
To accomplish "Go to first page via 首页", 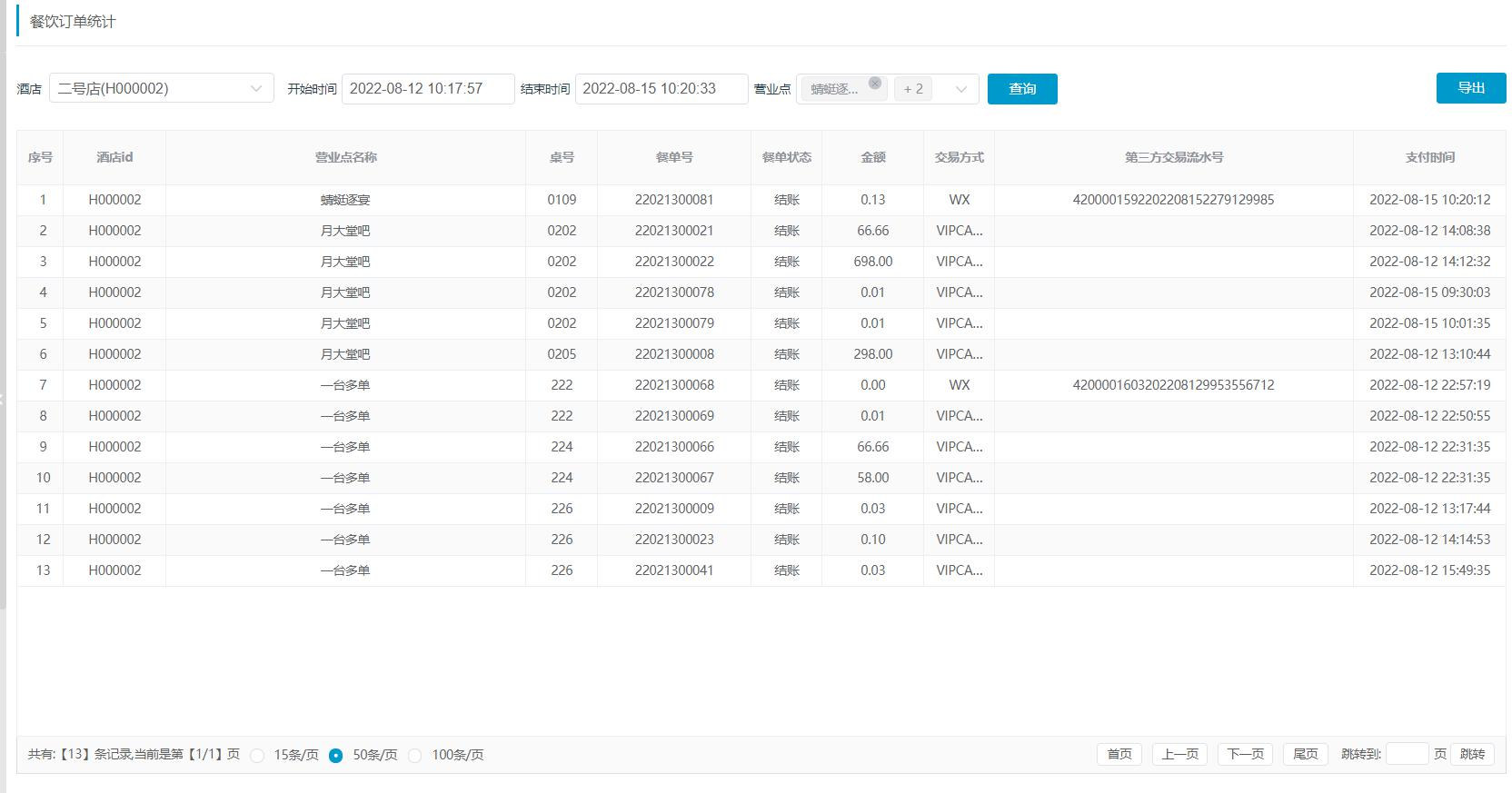I will (x=1119, y=754).
